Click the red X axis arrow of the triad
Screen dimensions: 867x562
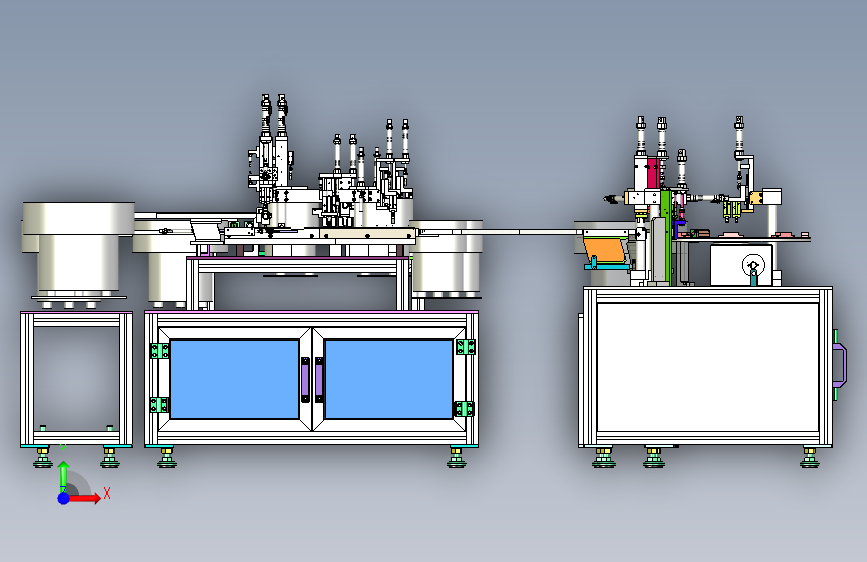coord(84,498)
